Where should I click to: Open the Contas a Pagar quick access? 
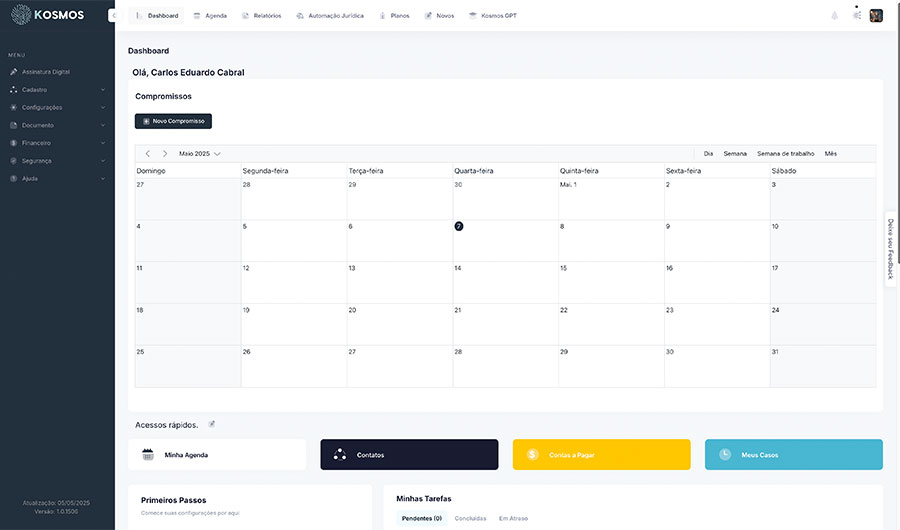(601, 454)
